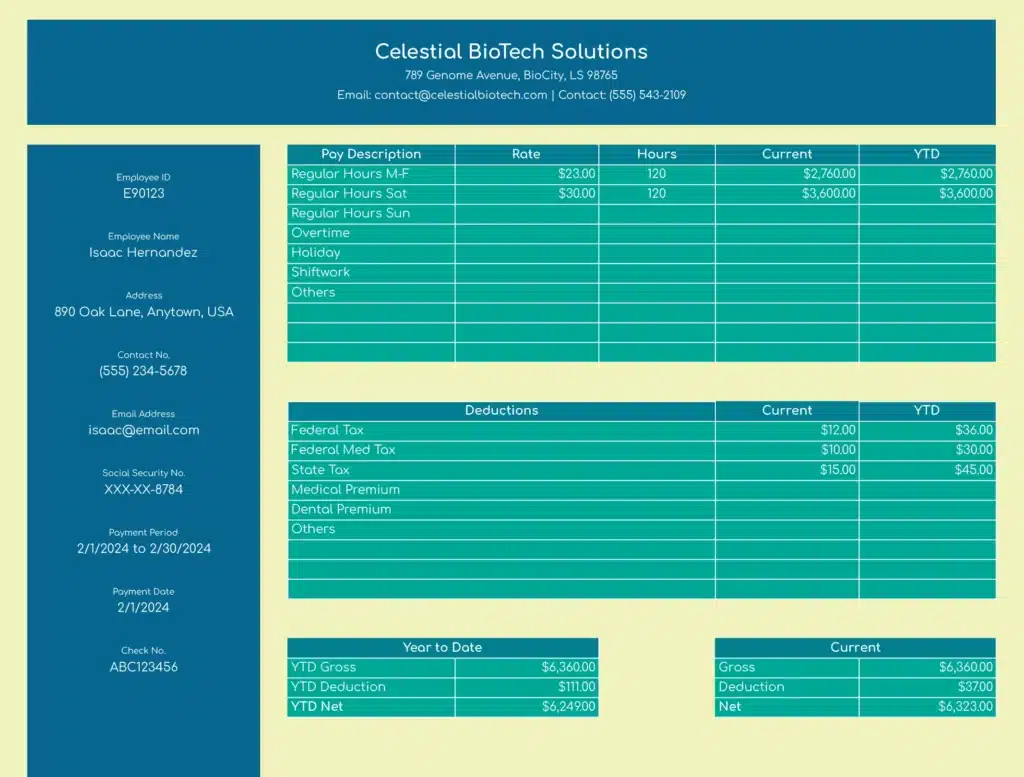Click the Celestial BioTech Solutions company title
The height and width of the screenshot is (777, 1024).
(511, 51)
